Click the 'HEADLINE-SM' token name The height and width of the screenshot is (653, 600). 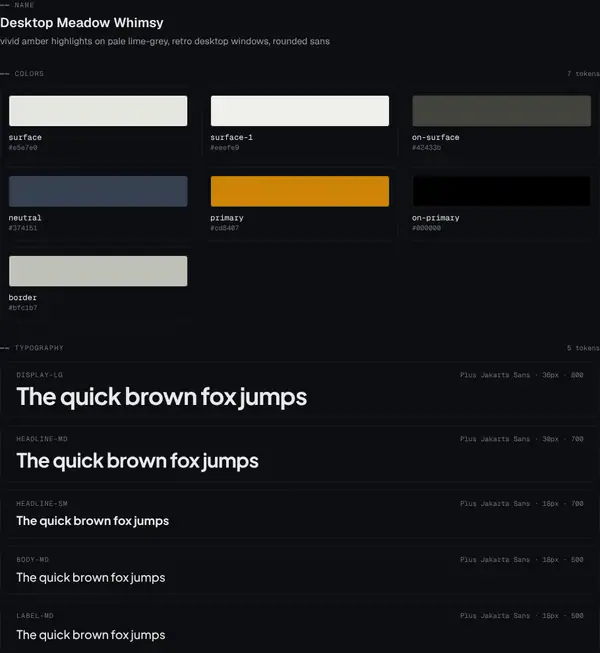(42, 504)
